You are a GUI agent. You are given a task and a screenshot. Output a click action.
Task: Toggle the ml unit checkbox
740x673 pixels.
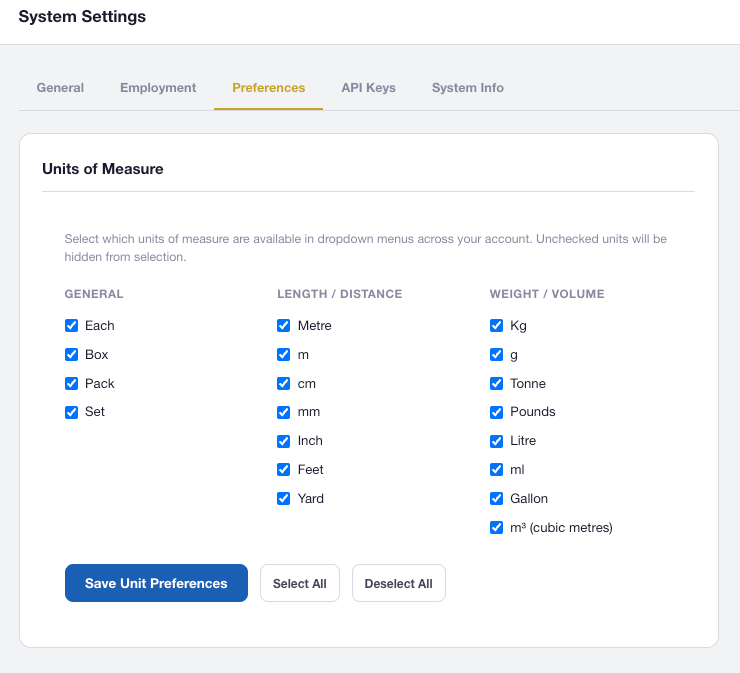click(496, 470)
